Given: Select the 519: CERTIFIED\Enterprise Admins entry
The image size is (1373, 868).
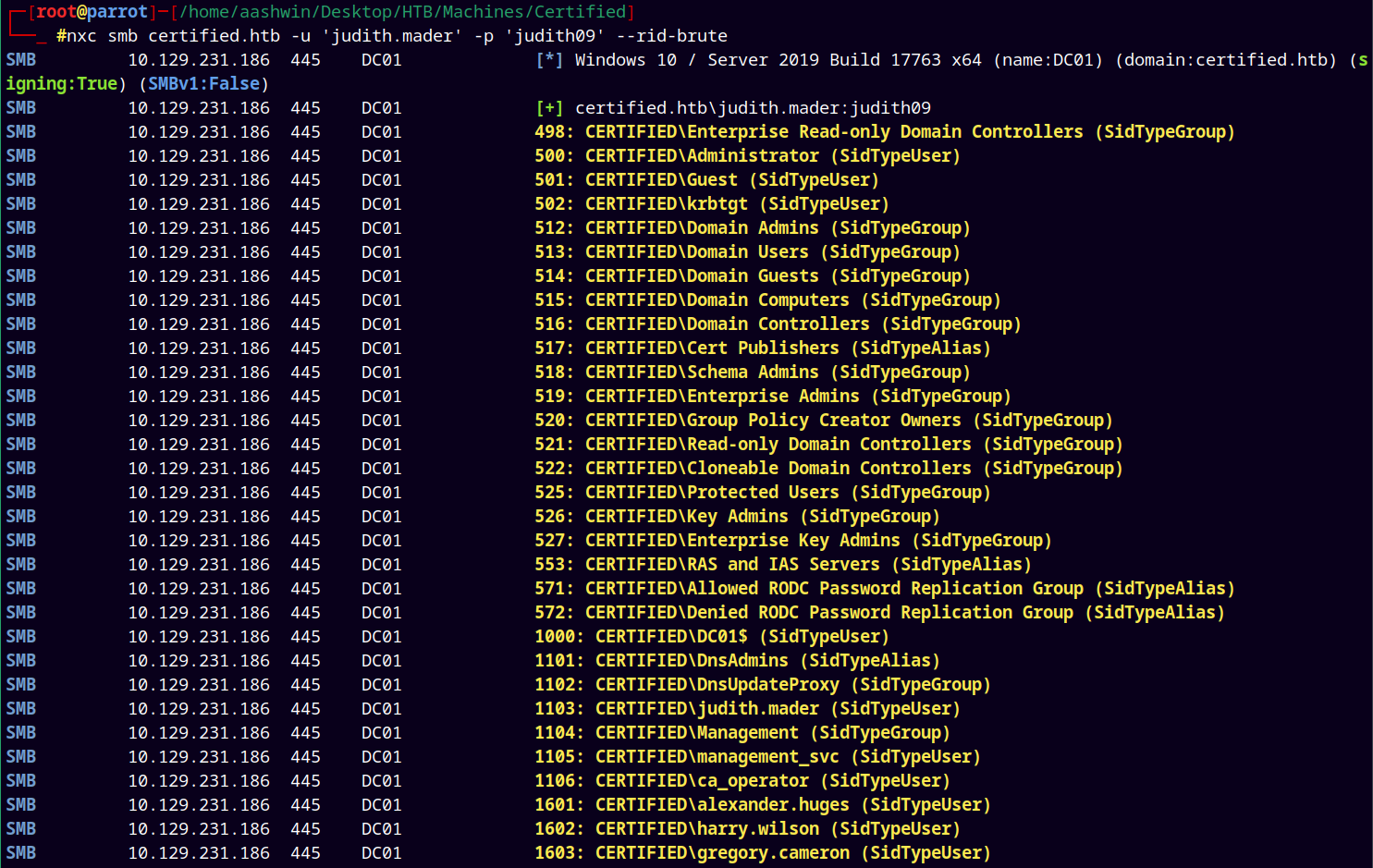Looking at the screenshot, I should [x=773, y=397].
